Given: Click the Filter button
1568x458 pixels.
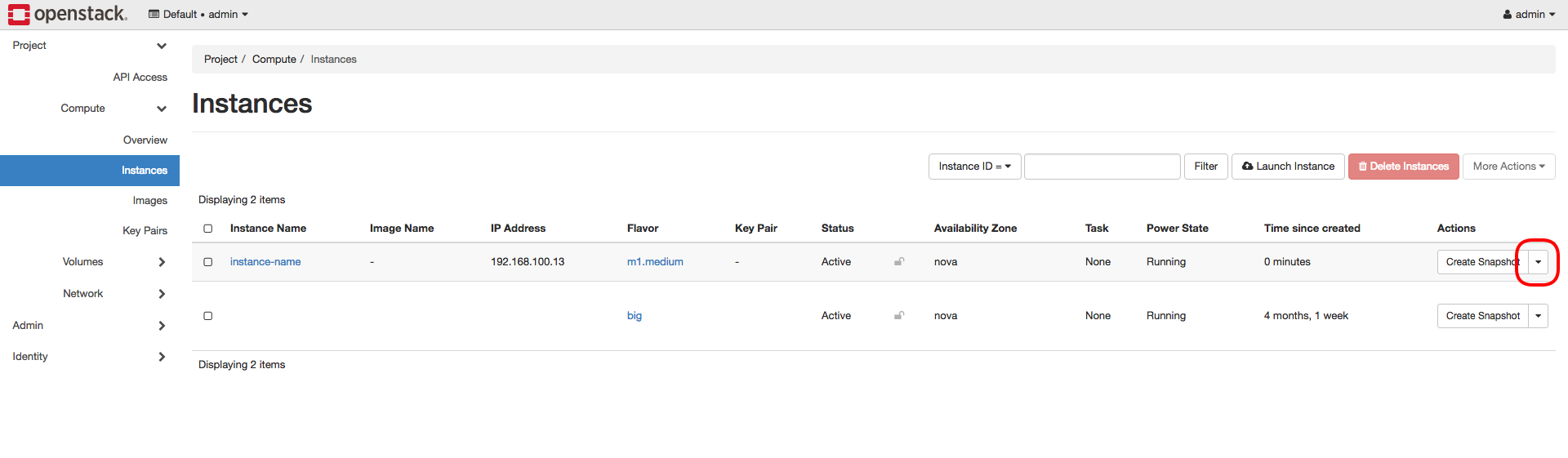Looking at the screenshot, I should coord(1205,167).
